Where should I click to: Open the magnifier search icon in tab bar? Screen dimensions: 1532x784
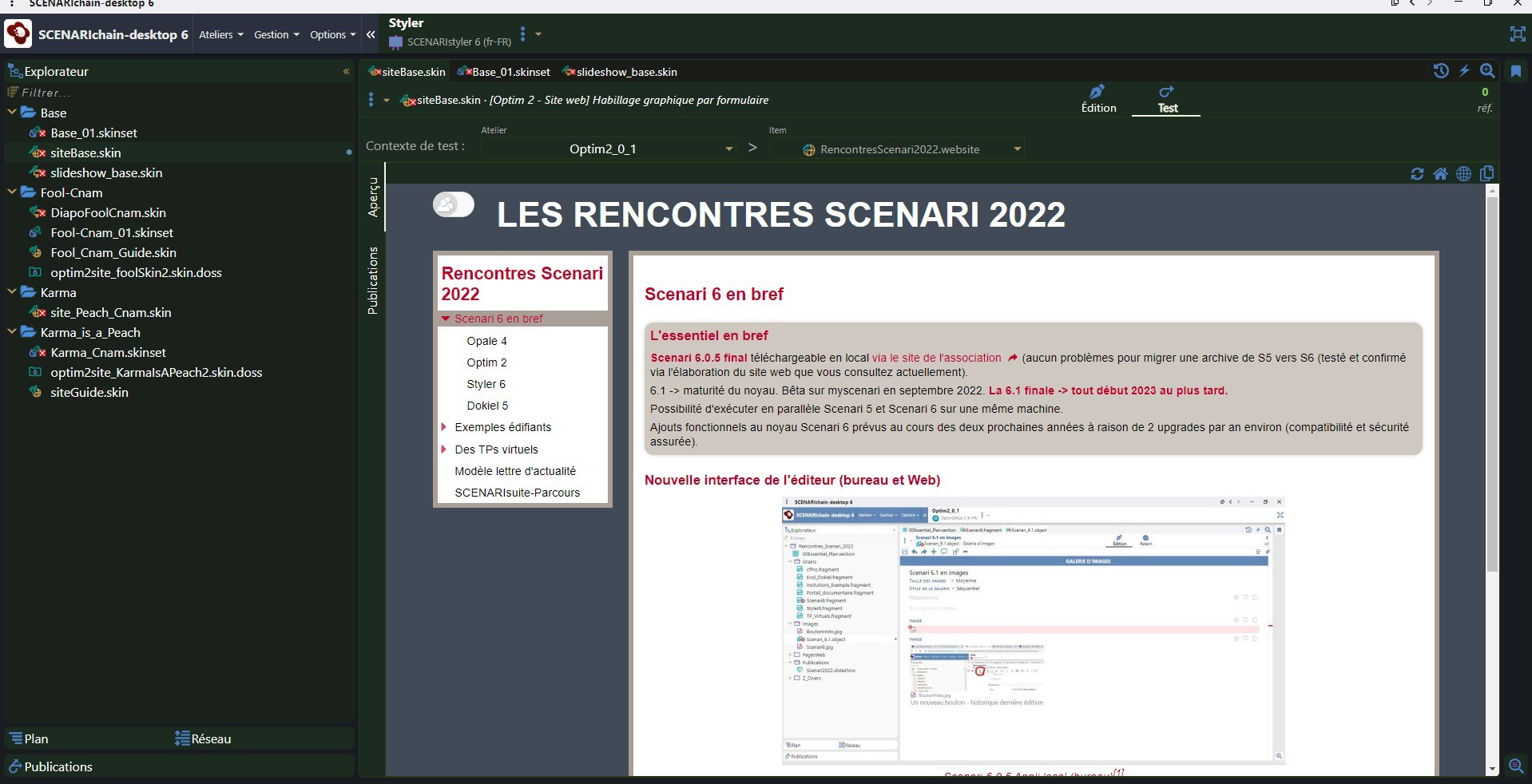pos(1487,71)
